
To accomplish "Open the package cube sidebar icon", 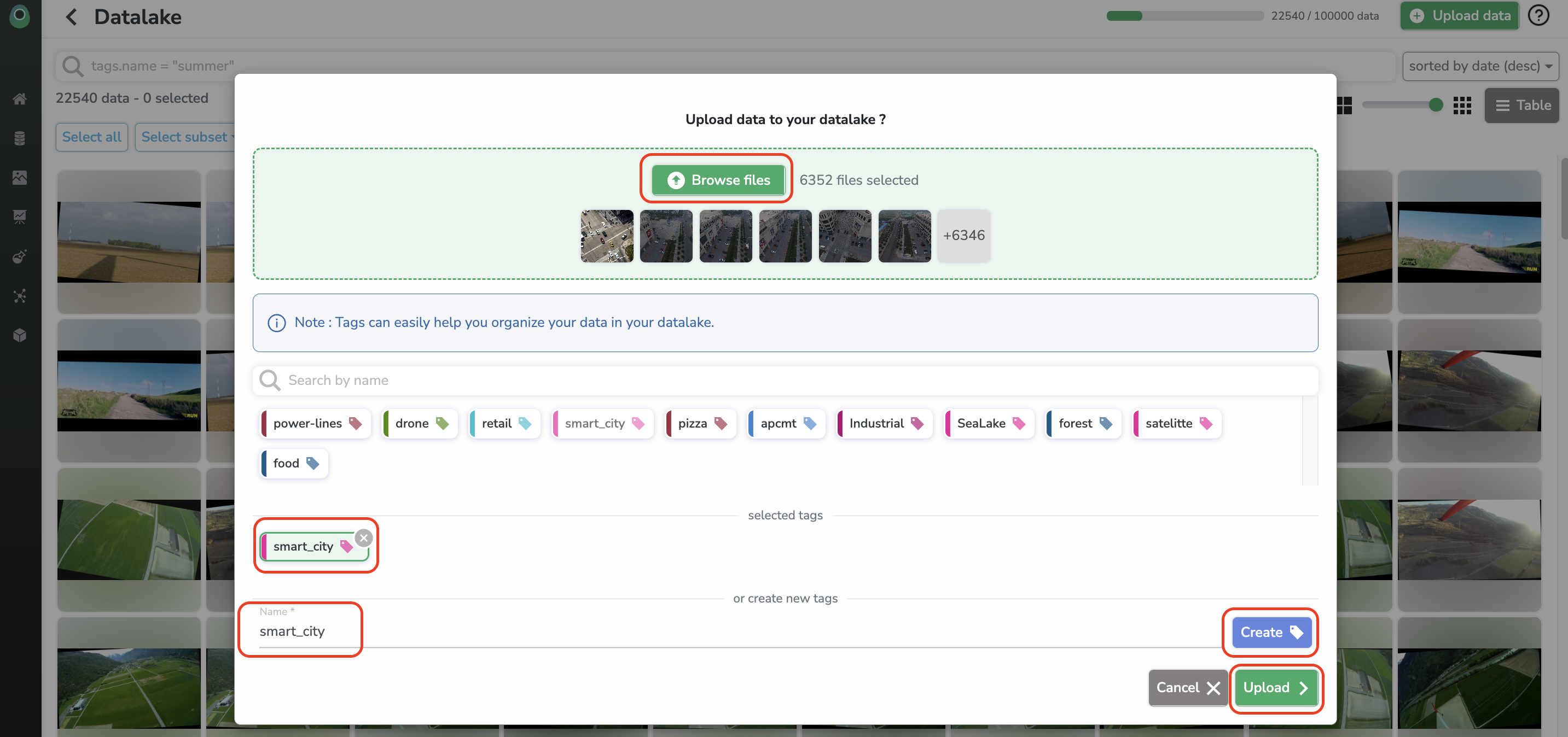I will pos(20,335).
